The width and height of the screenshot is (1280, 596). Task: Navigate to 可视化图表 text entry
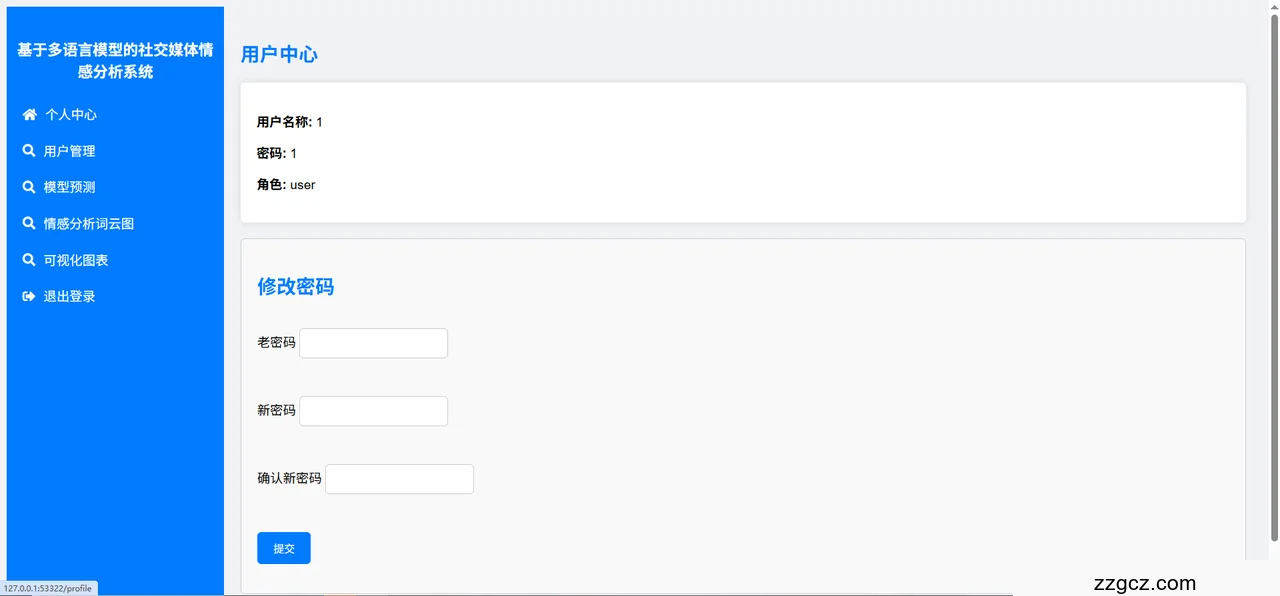(76, 260)
